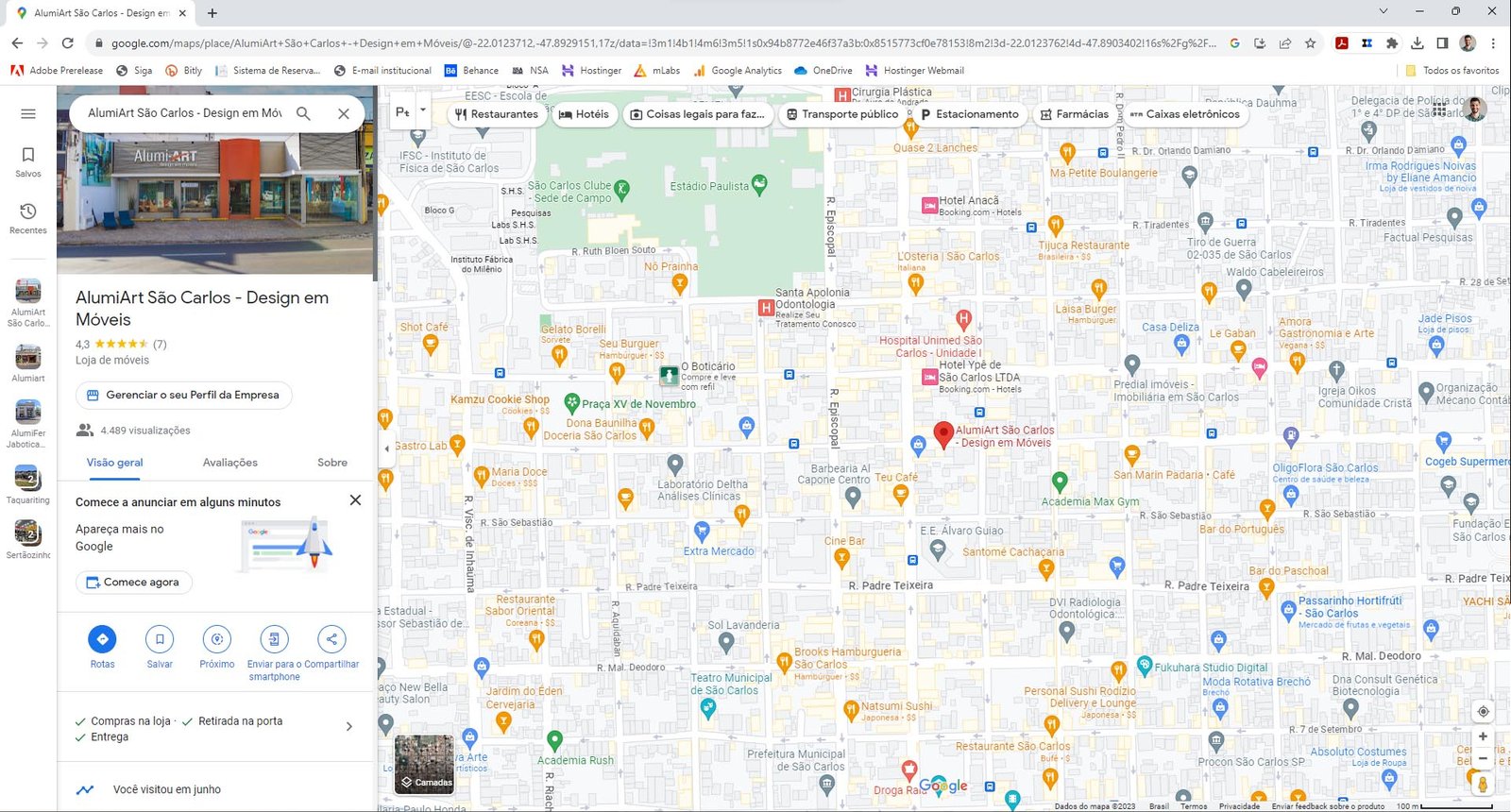
Task: Clear the search with the X icon
Action: (344, 113)
